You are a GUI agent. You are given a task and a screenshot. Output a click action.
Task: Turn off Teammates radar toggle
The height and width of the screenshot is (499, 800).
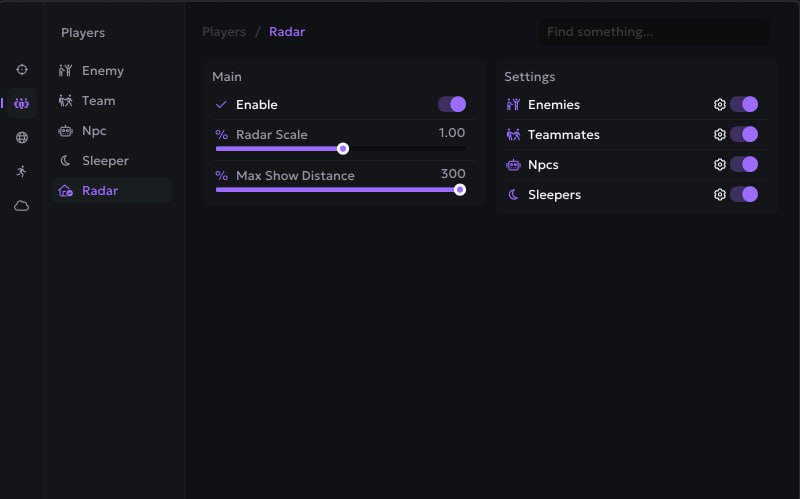pyautogui.click(x=744, y=135)
